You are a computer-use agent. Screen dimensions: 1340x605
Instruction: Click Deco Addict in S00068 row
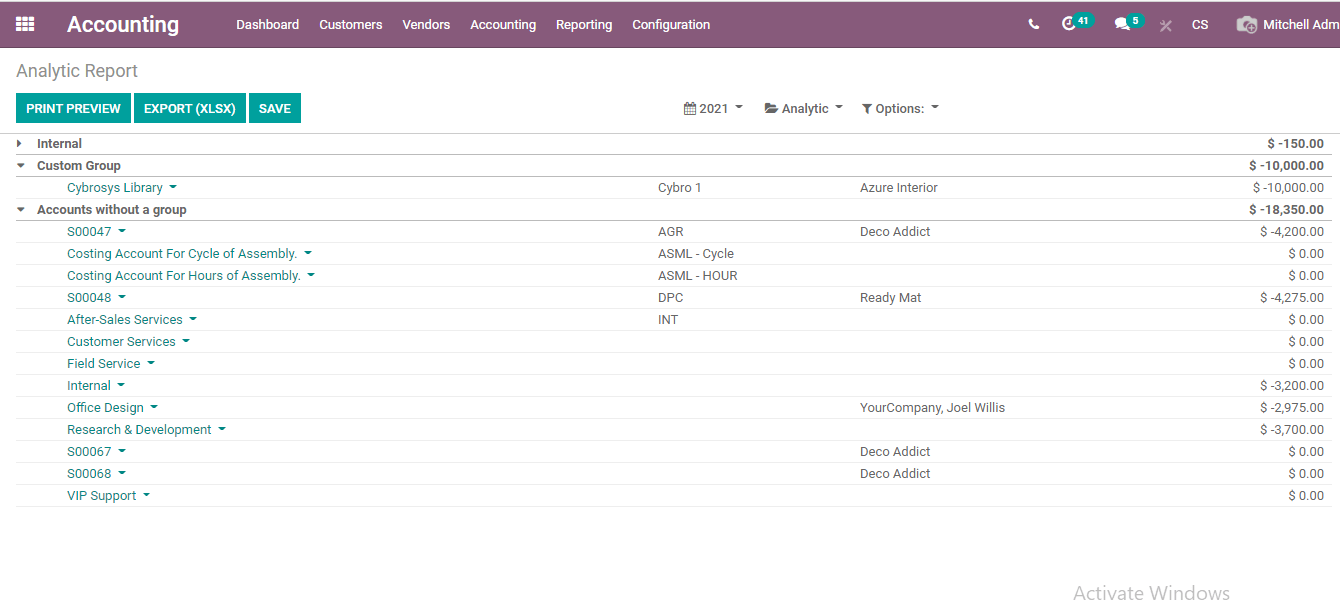[x=895, y=474]
